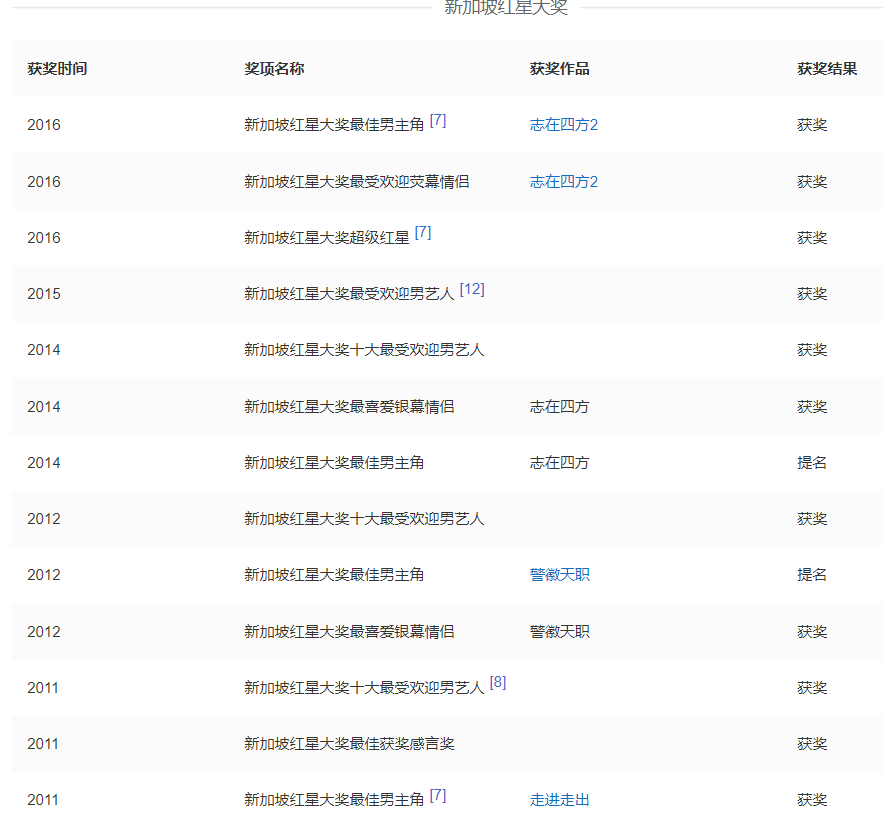The width and height of the screenshot is (883, 814).
Task: Click 提名 result in 2012 最佳男主角 row
Action: click(812, 575)
